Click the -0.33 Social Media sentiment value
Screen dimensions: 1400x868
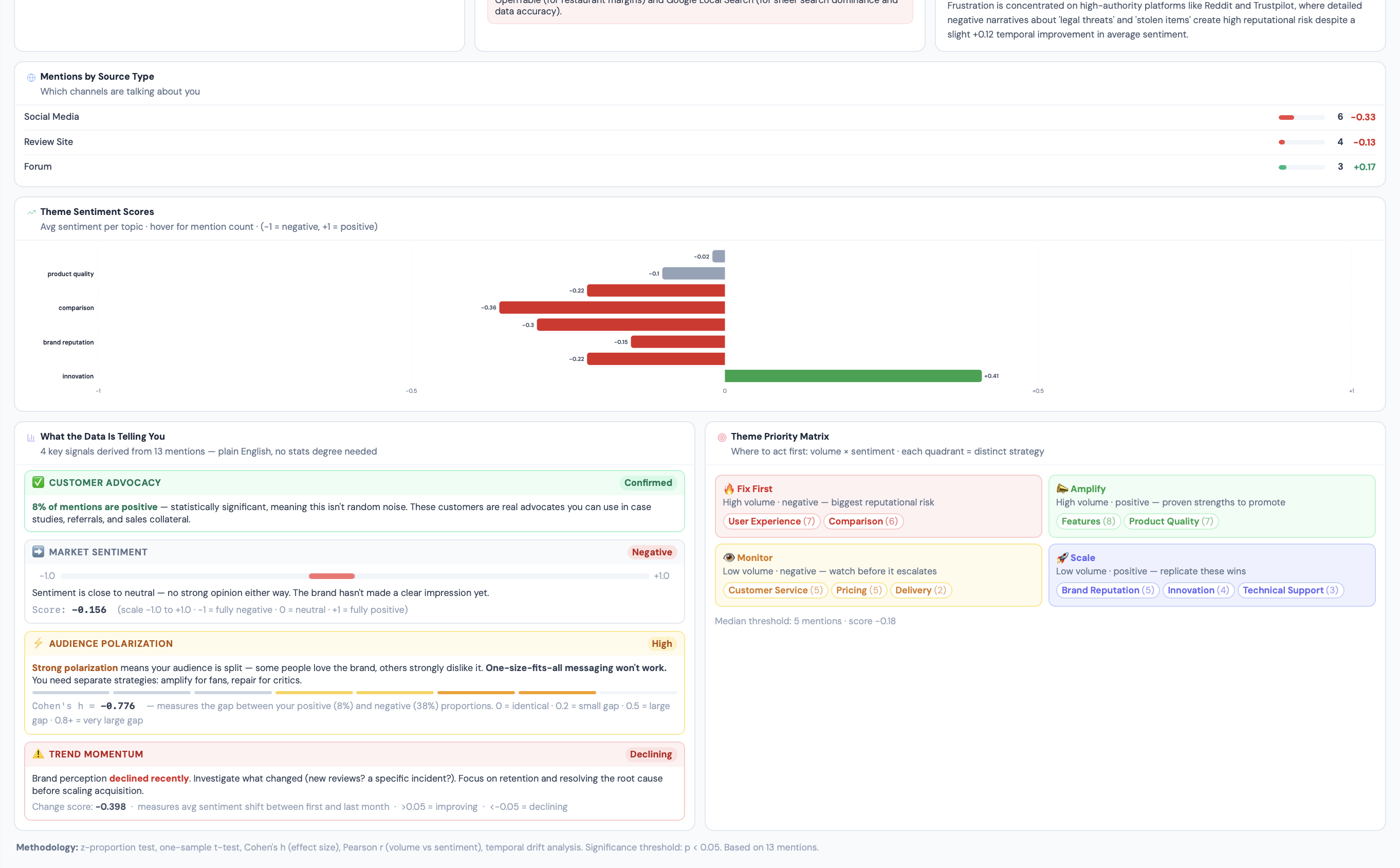click(1362, 117)
